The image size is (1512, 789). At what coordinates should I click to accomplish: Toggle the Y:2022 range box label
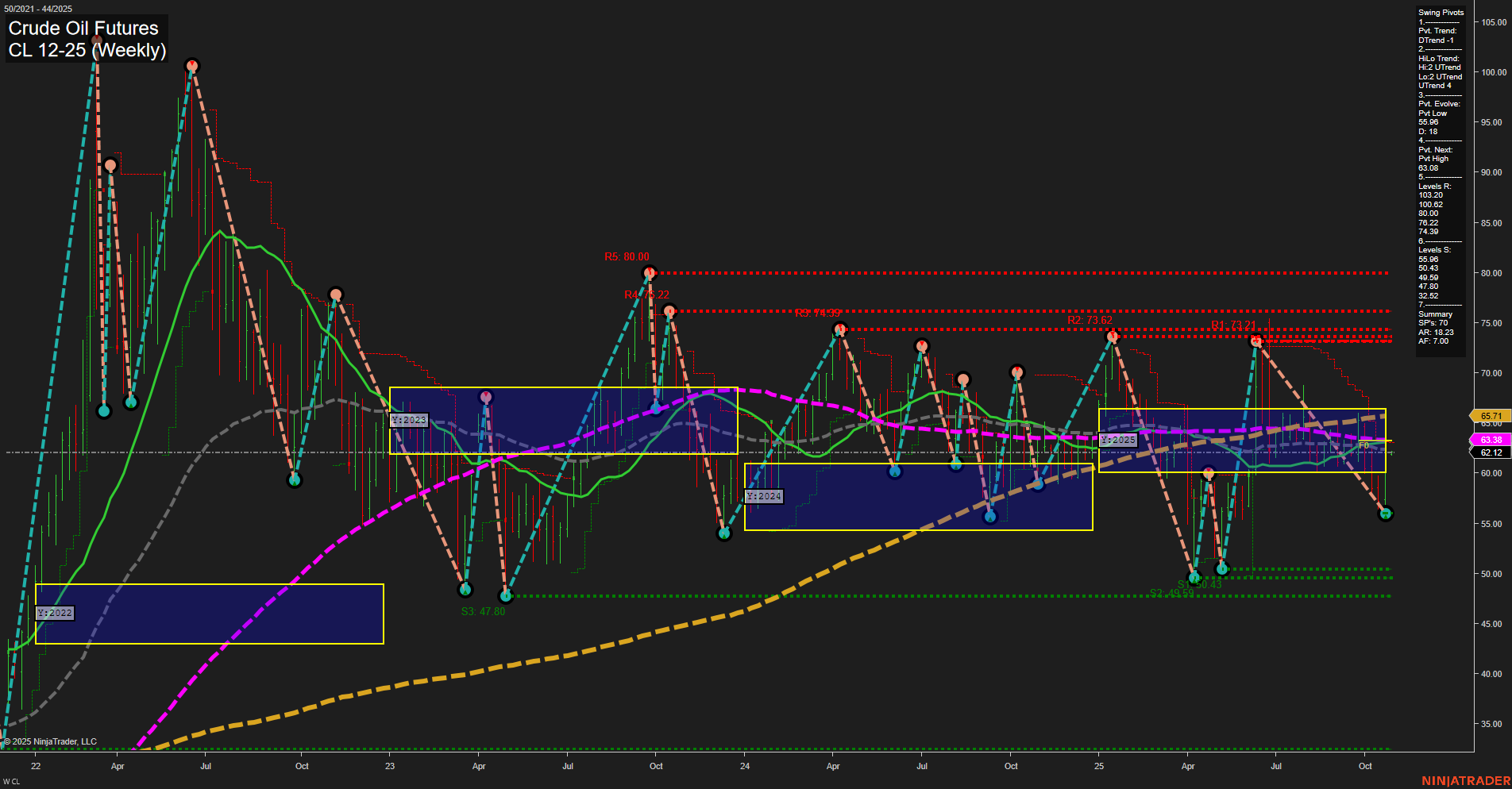pyautogui.click(x=56, y=612)
